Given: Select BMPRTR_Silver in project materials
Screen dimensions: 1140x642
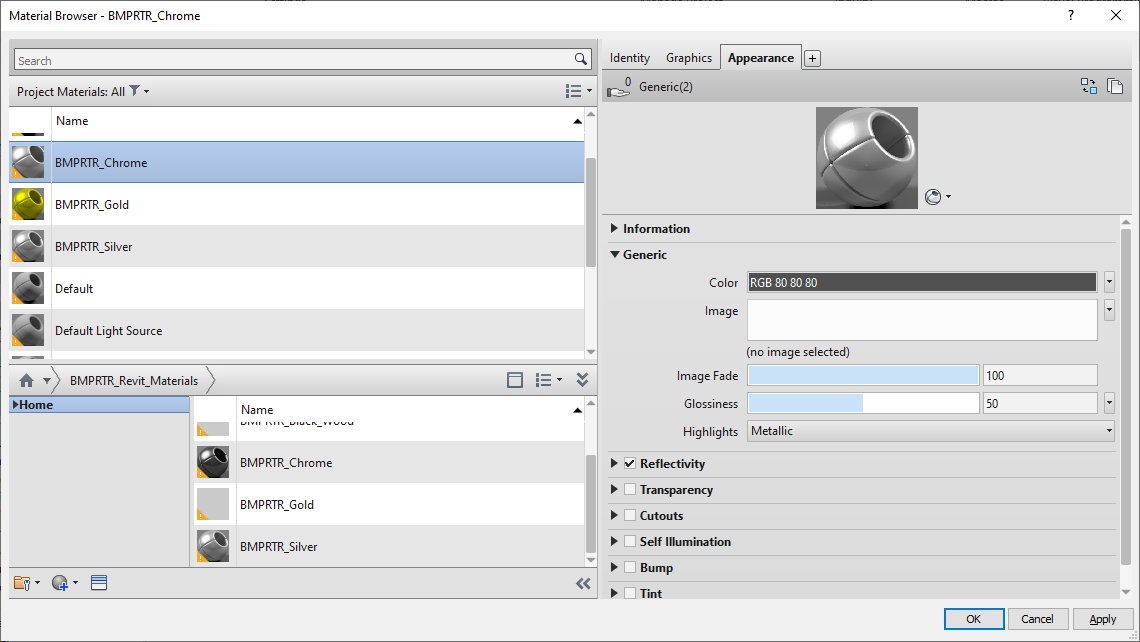Looking at the screenshot, I should [297, 246].
